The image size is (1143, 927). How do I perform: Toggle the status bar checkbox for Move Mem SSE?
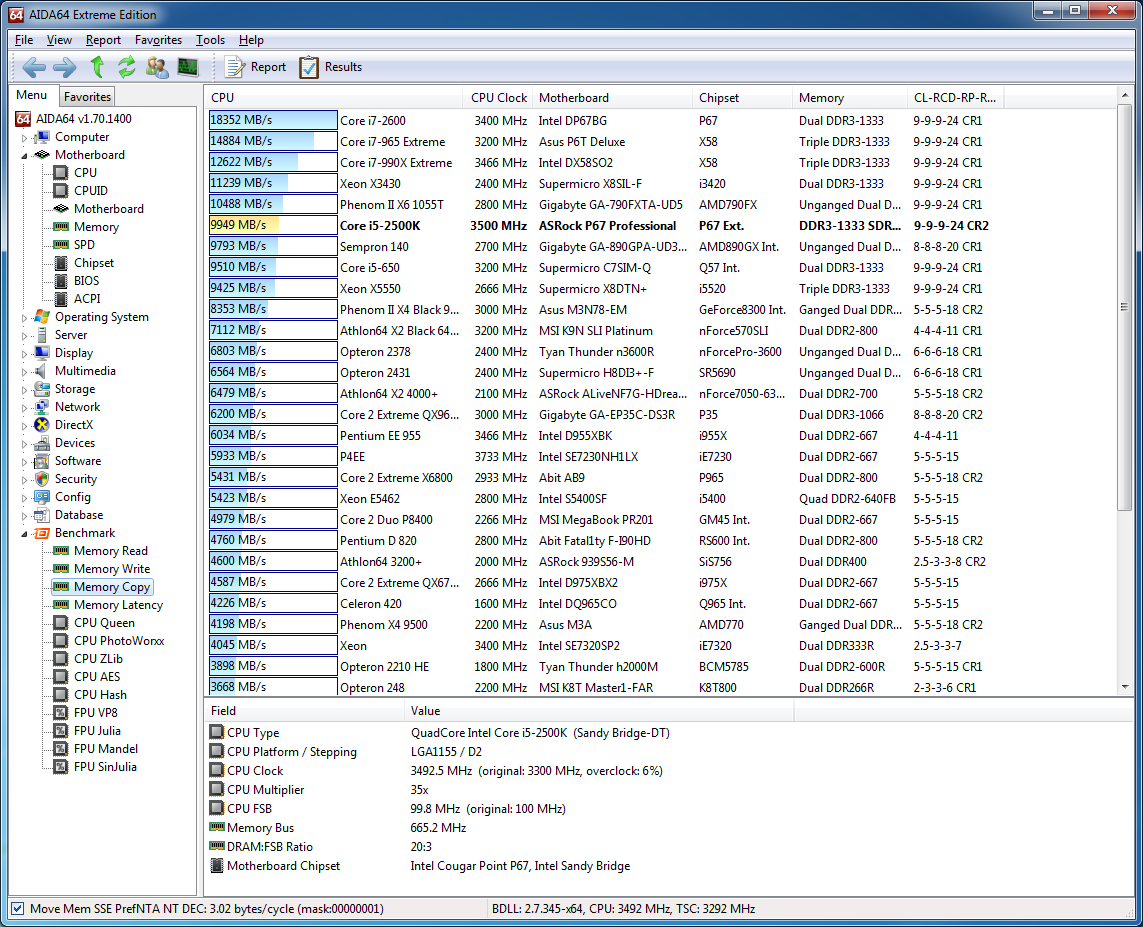click(17, 908)
